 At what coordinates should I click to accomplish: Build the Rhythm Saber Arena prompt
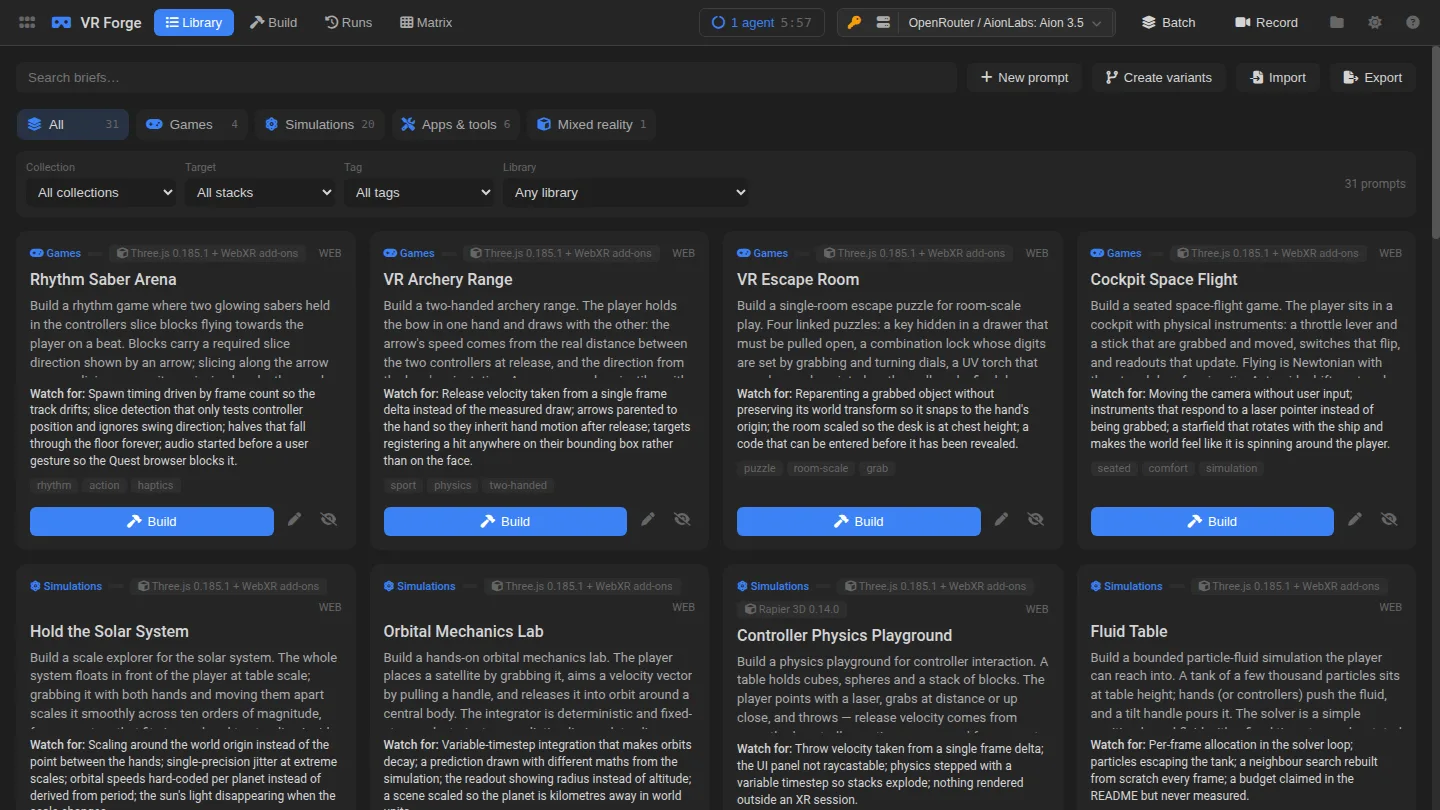coord(152,521)
